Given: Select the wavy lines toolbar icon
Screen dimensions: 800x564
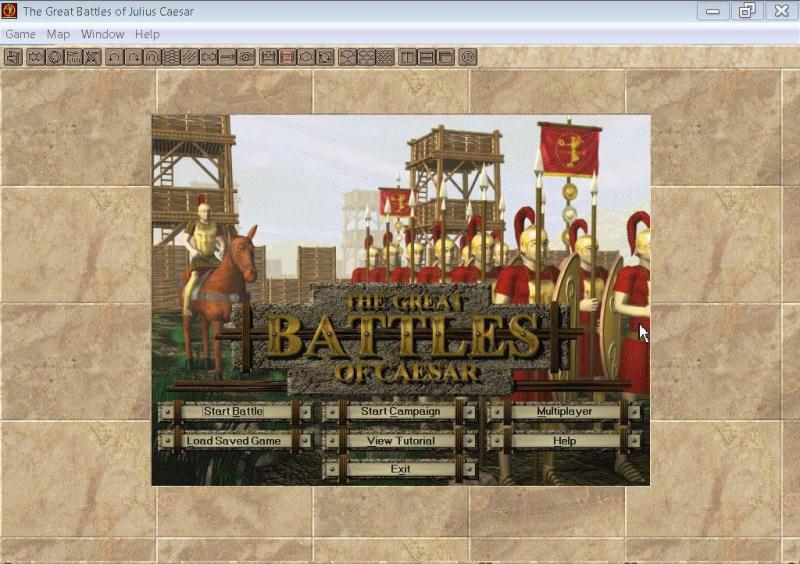Looking at the screenshot, I should [x=171, y=57].
